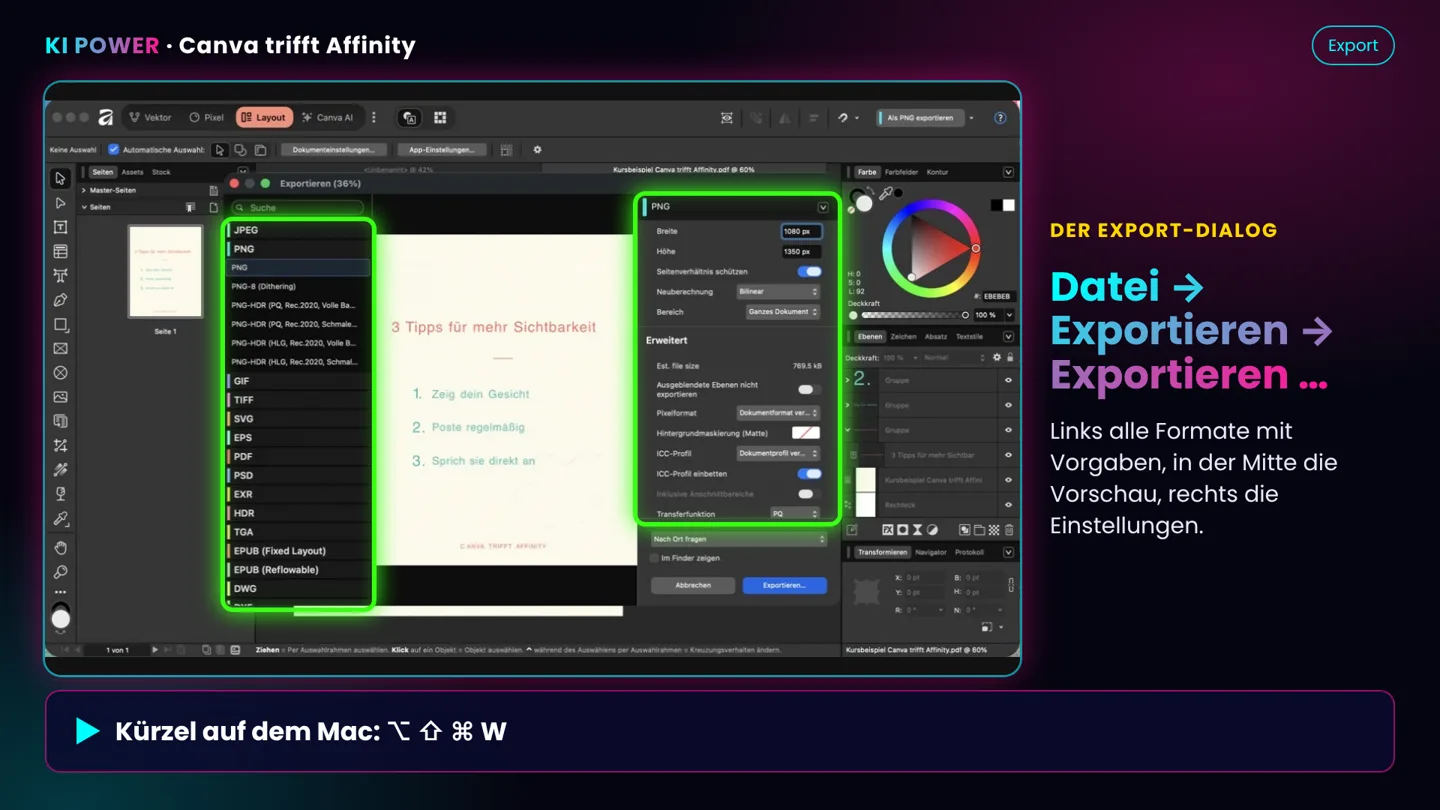The width and height of the screenshot is (1440, 810).
Task: Check the Im Finder zeigen checkbox
Action: click(x=655, y=558)
